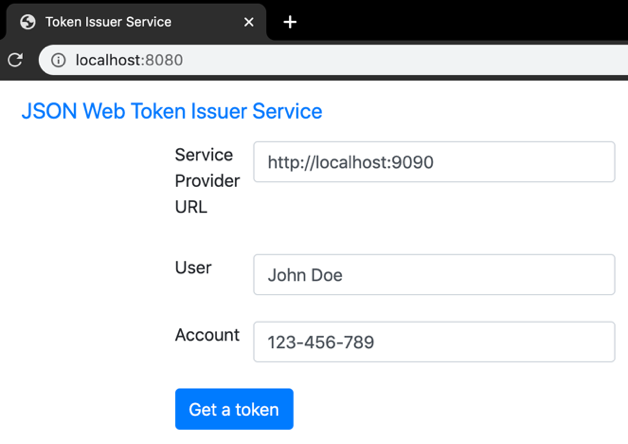Click the localhost host text in the address bar
The image size is (628, 444).
tap(109, 60)
